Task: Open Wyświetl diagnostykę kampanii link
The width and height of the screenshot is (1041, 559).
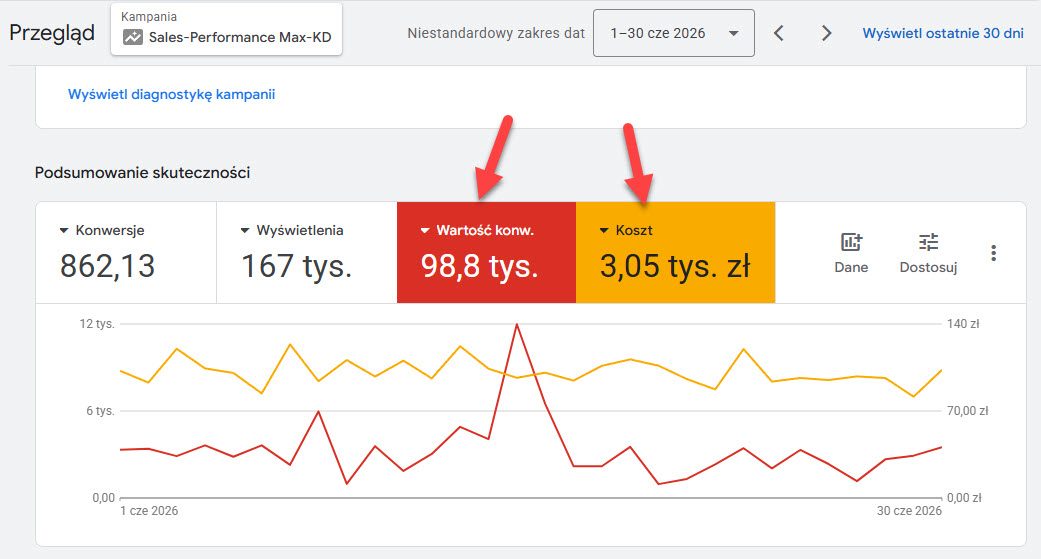Action: tap(171, 94)
